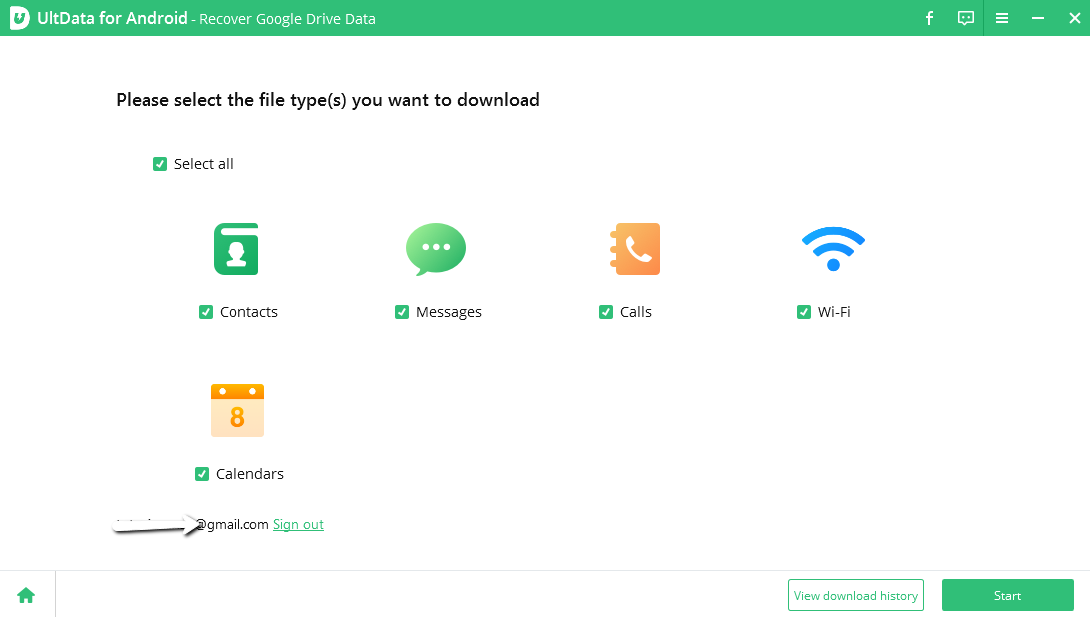The width and height of the screenshot is (1090, 617).
Task: Open the Facebook page icon in title bar
Action: 929,18
